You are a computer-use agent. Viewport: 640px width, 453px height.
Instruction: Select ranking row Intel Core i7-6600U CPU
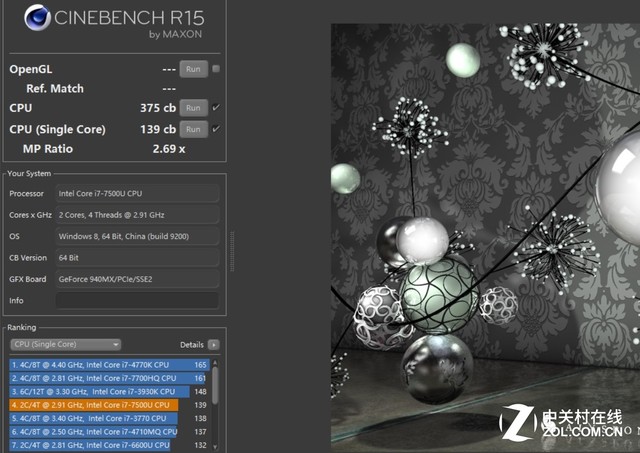click(109, 445)
